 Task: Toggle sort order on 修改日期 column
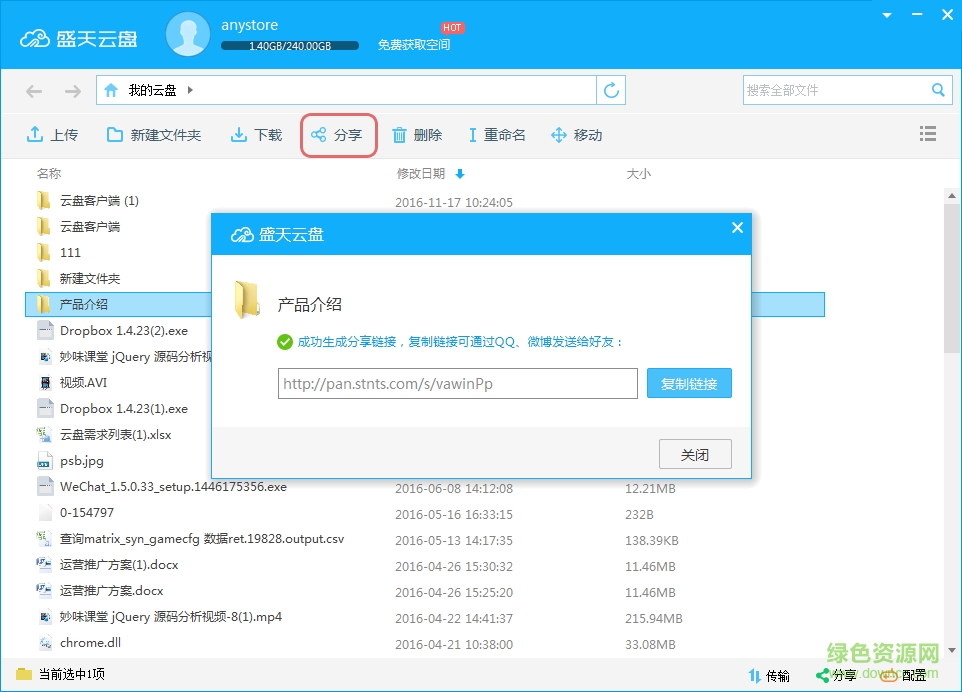pos(459,172)
